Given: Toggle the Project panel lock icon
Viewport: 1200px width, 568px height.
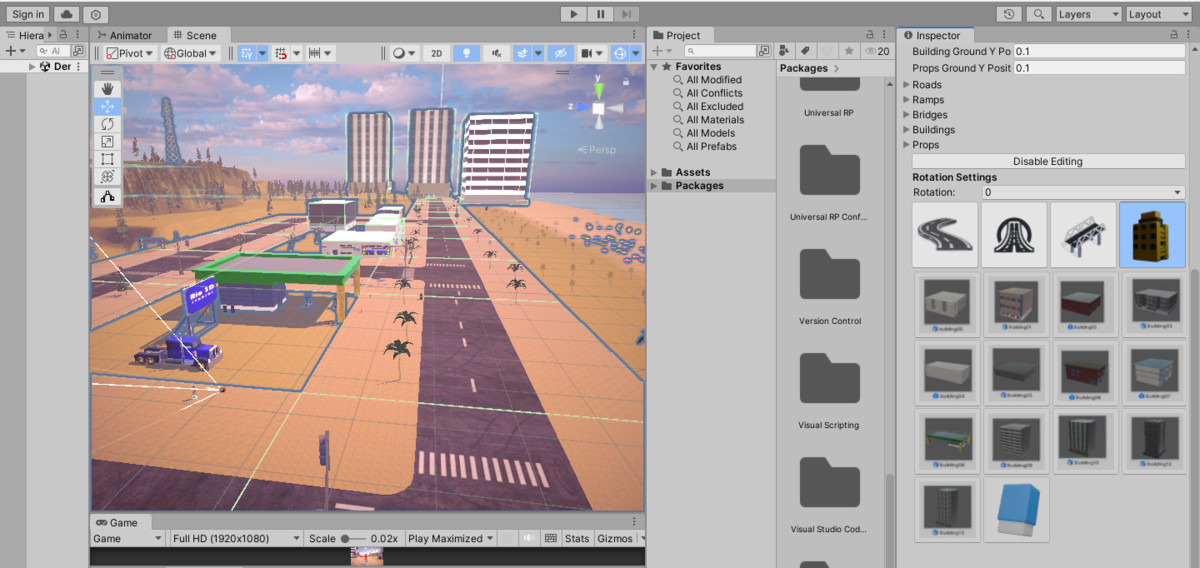Looking at the screenshot, I should point(869,35).
